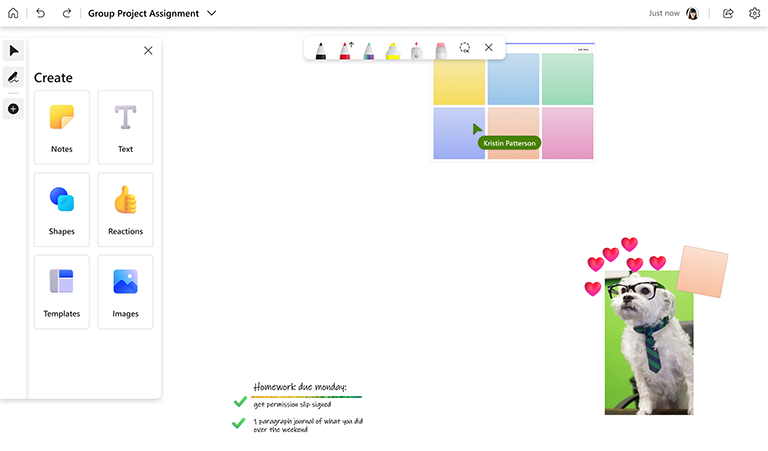768x451 pixels.
Task: Click the green checkmark beside permission slip
Action: coord(240,402)
